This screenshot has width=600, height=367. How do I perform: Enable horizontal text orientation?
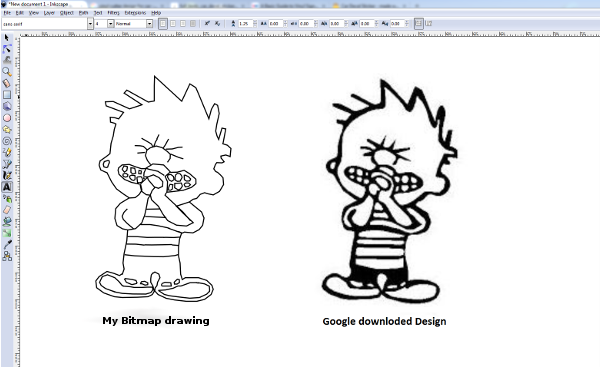point(419,23)
